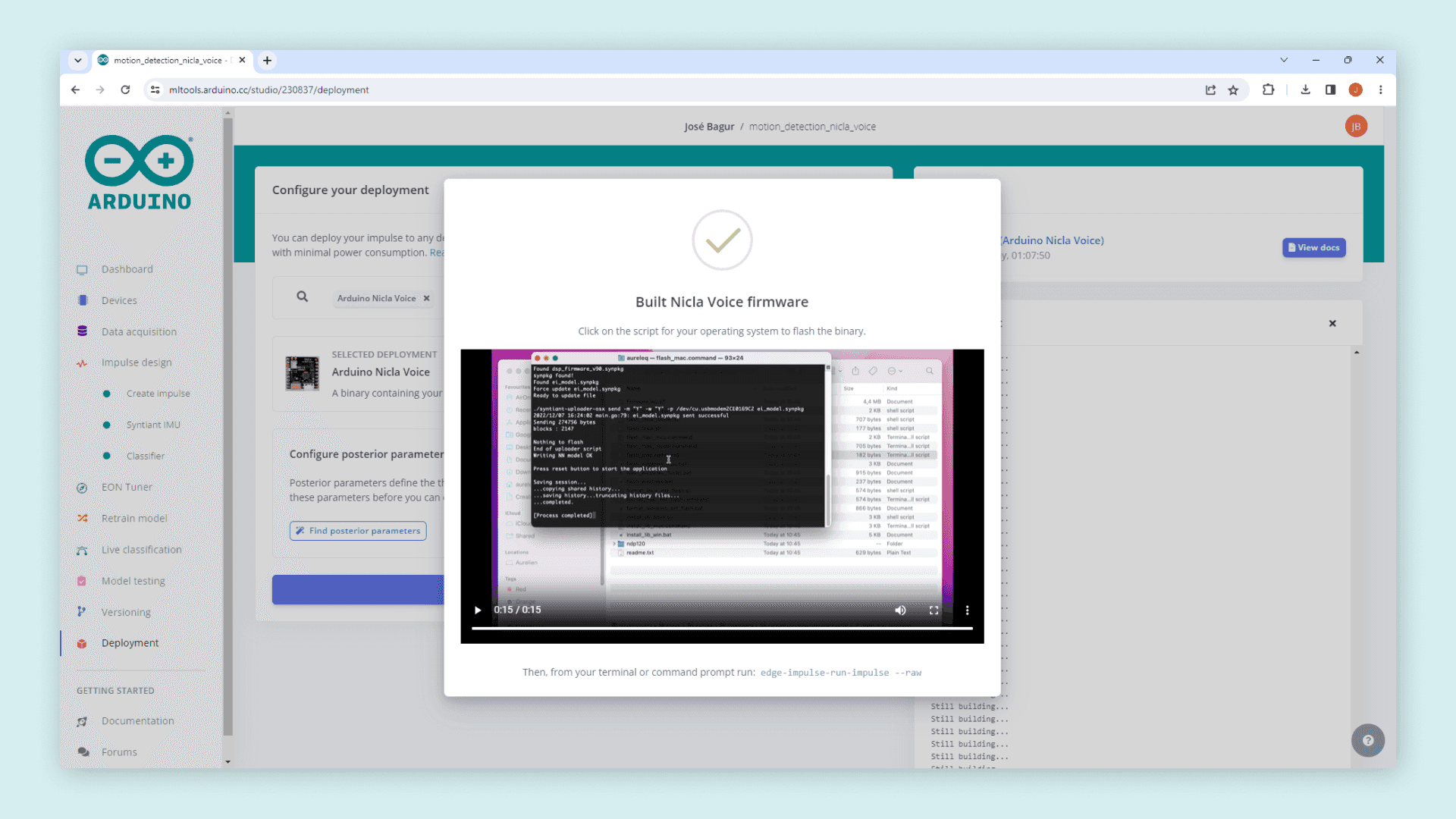Click the Devices sidebar icon

tap(83, 300)
